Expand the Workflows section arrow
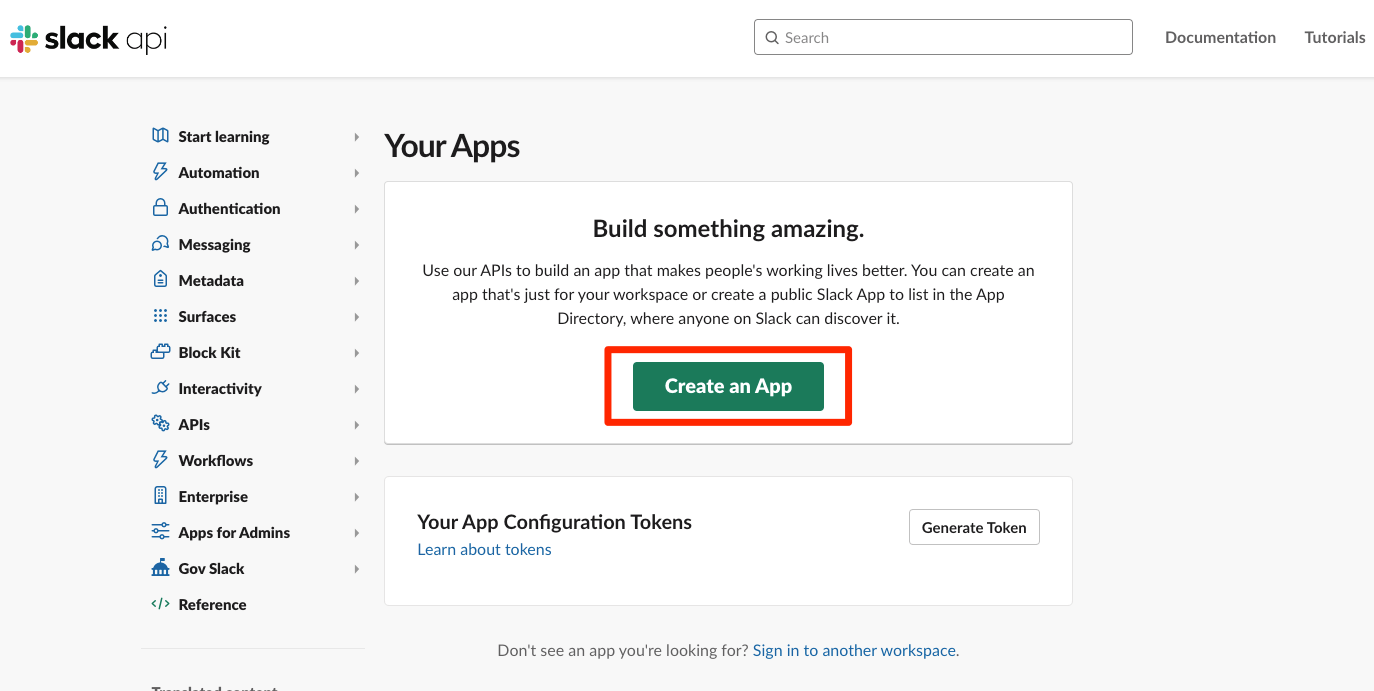The image size is (1374, 691). (x=356, y=461)
